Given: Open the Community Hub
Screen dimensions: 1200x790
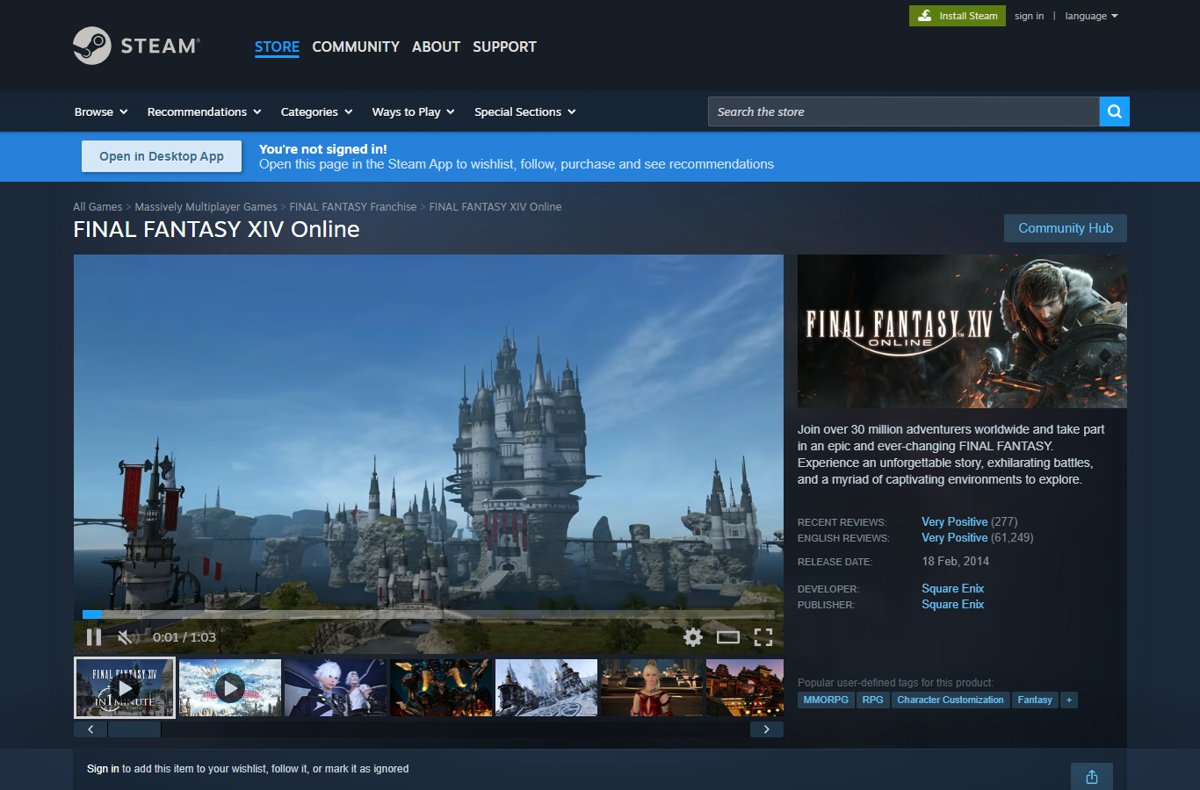Looking at the screenshot, I should pos(1065,228).
